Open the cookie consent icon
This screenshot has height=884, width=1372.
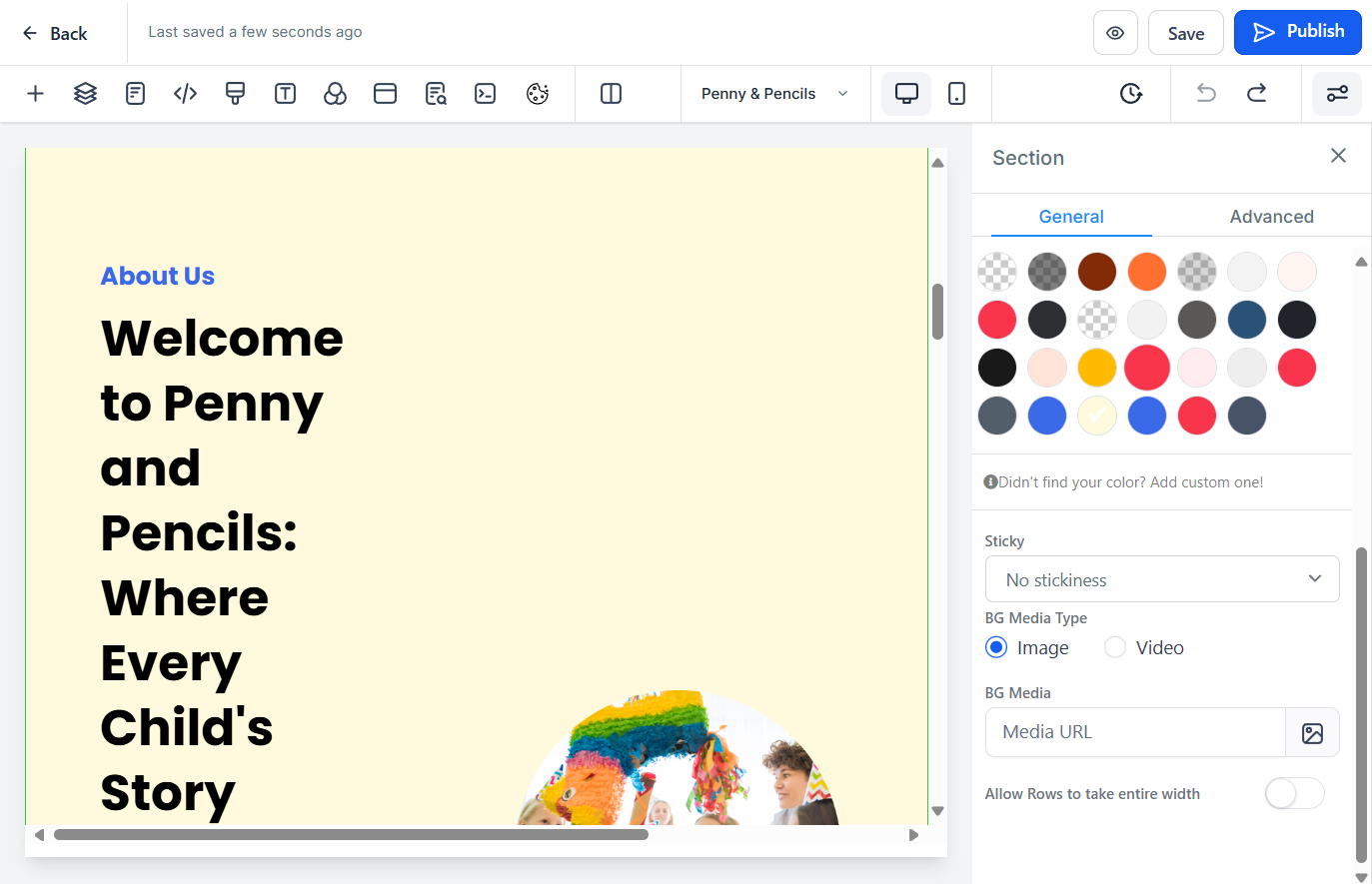click(538, 94)
